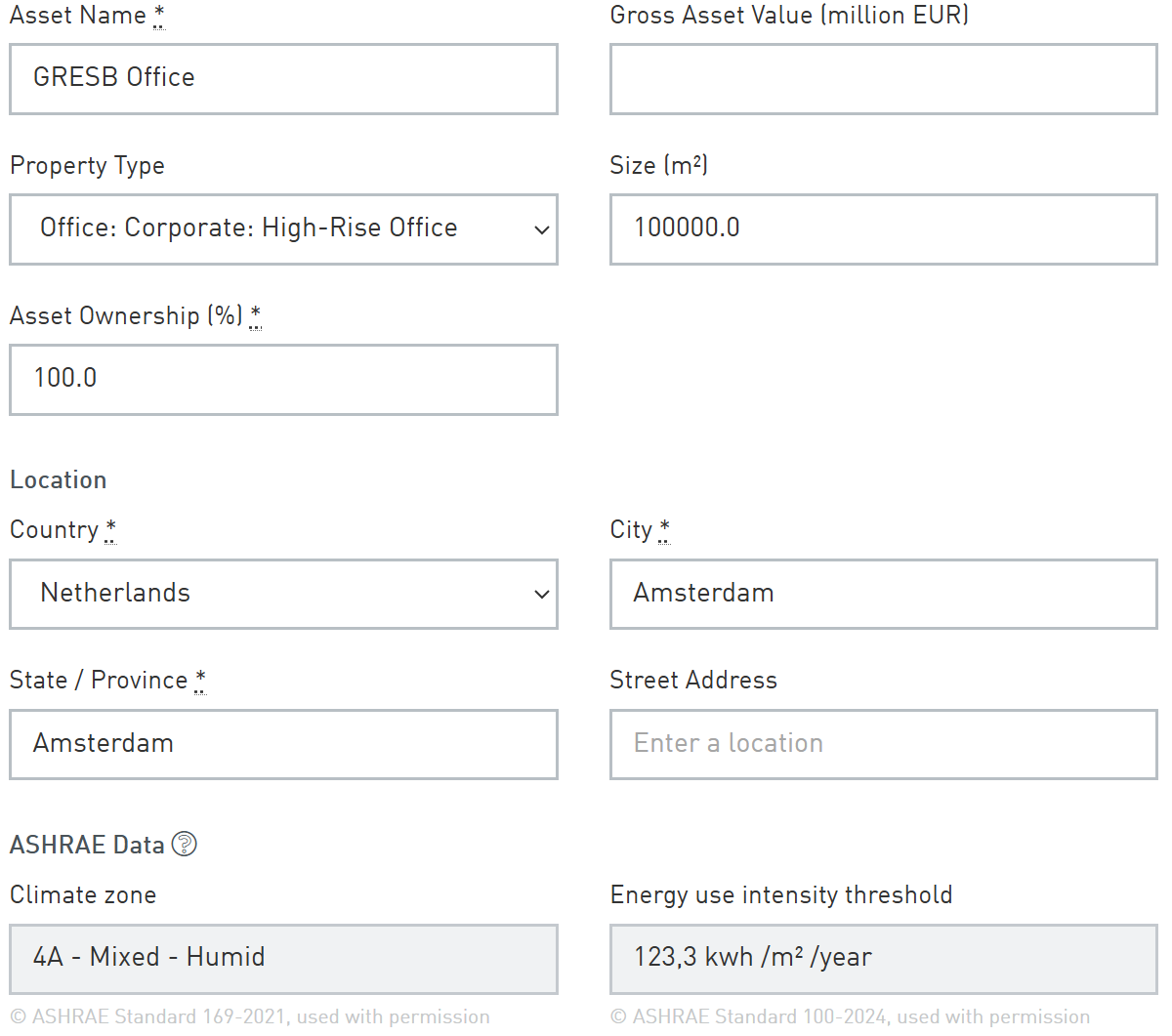
Task: Focus the Asset Name field with GRESB Office
Action: pyautogui.click(x=283, y=78)
